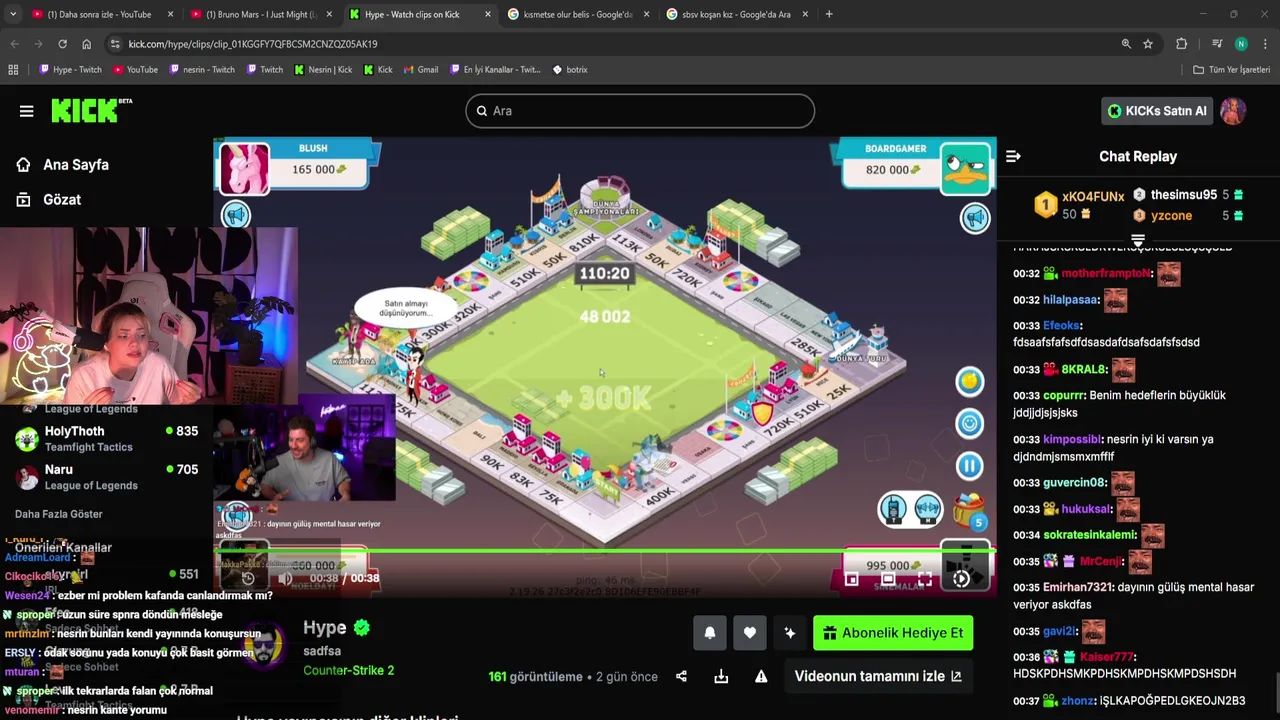This screenshot has width=1280, height=720.
Task: Switch to sbsv koşan kız Google tab
Action: 735,14
